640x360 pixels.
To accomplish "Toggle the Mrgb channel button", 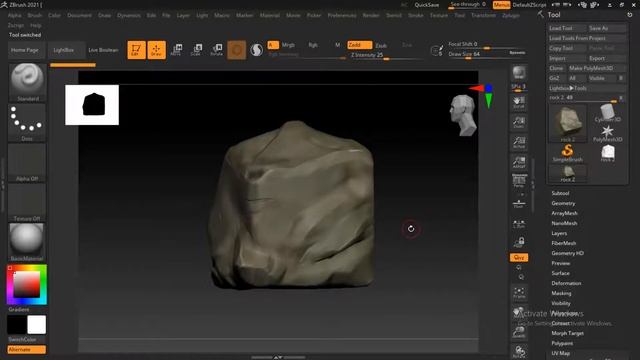I will pyautogui.click(x=289, y=45).
